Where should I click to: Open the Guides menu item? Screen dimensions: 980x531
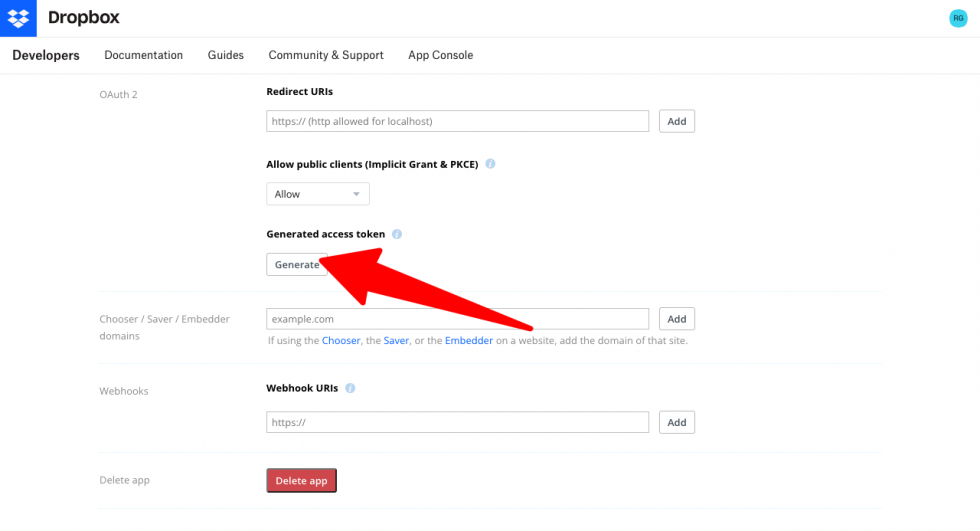click(226, 55)
